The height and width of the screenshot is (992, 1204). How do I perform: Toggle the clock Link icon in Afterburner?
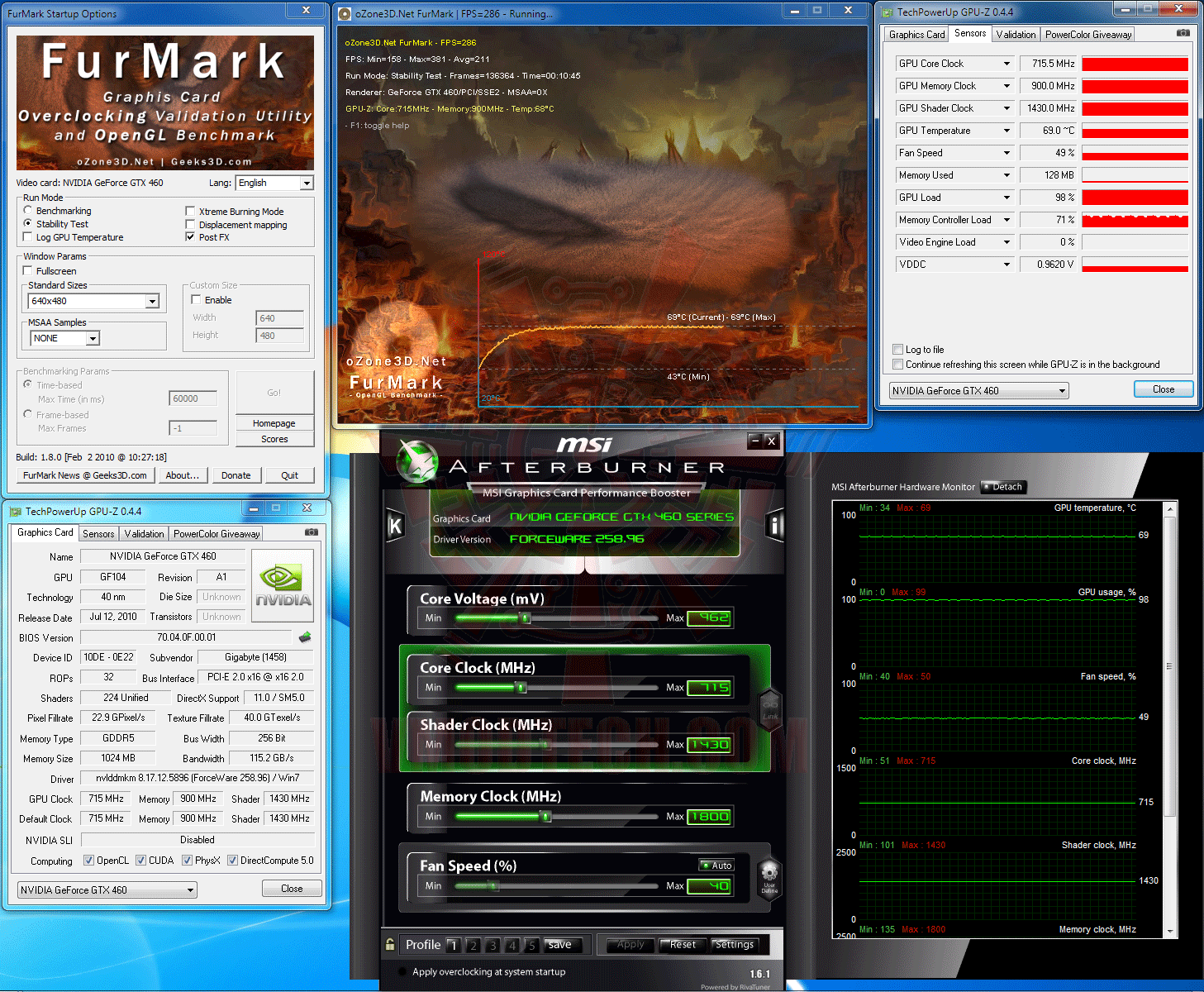(770, 709)
